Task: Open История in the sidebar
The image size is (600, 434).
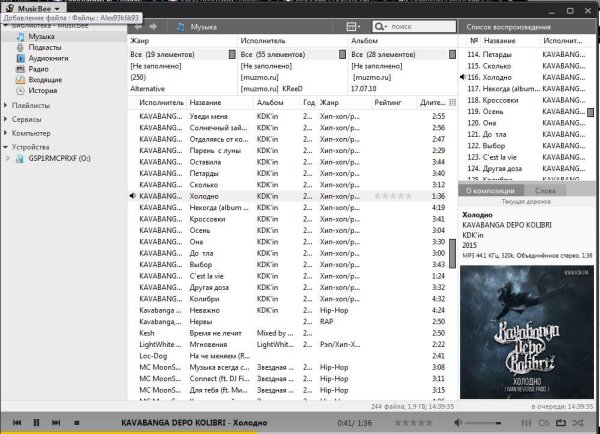Action: point(43,90)
